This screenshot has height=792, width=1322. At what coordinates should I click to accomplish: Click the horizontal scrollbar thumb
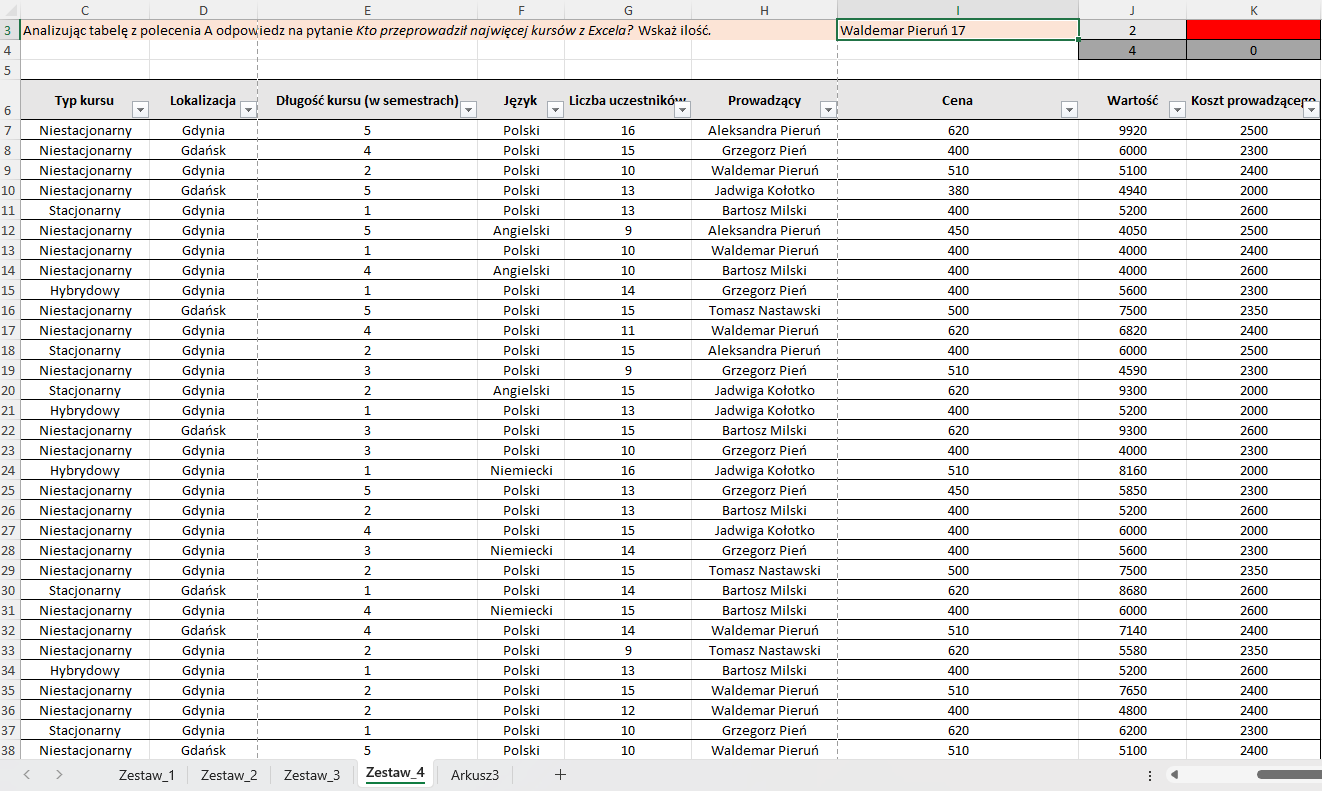1290,774
